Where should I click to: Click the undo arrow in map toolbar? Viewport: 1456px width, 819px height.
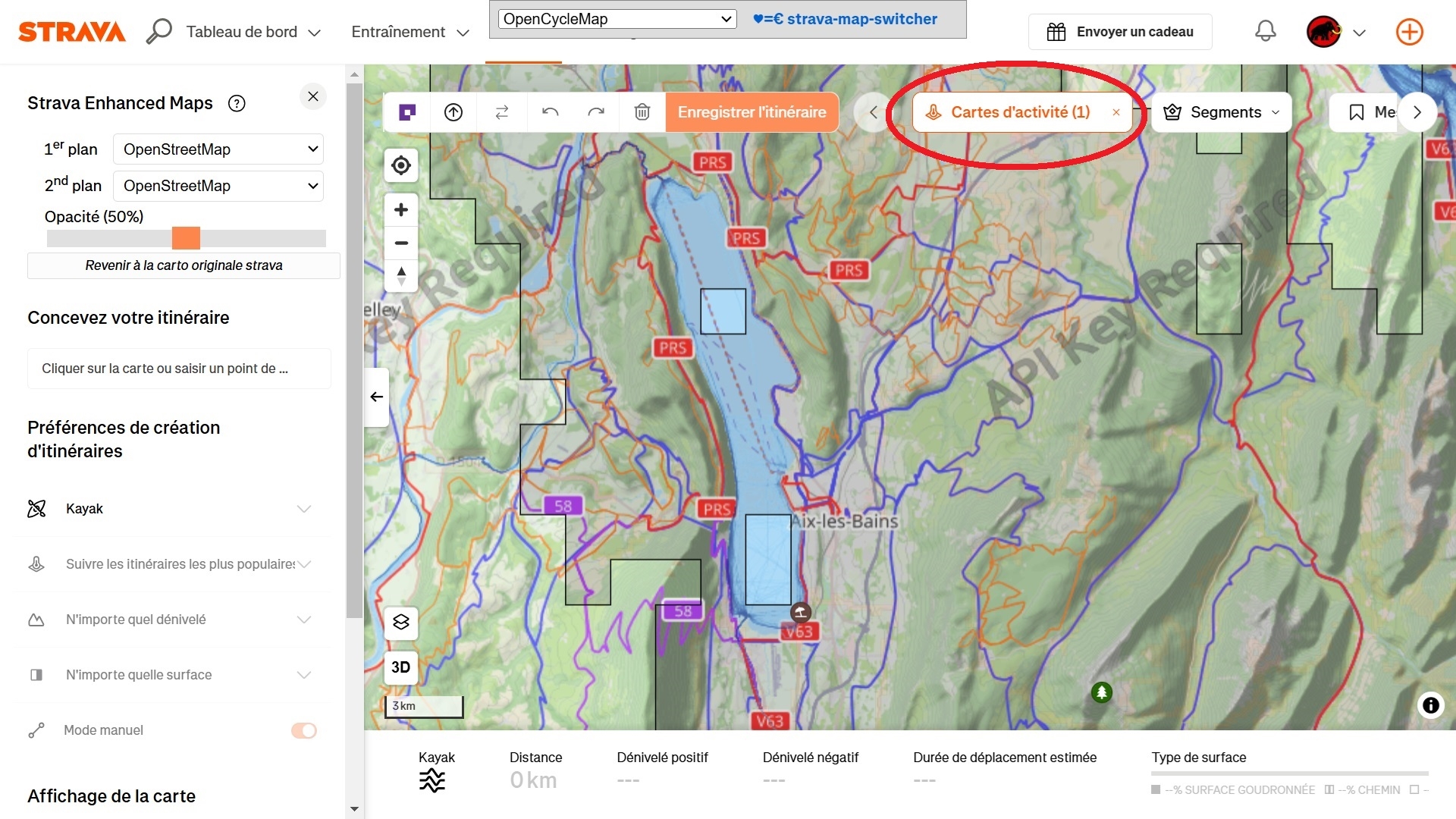(551, 112)
